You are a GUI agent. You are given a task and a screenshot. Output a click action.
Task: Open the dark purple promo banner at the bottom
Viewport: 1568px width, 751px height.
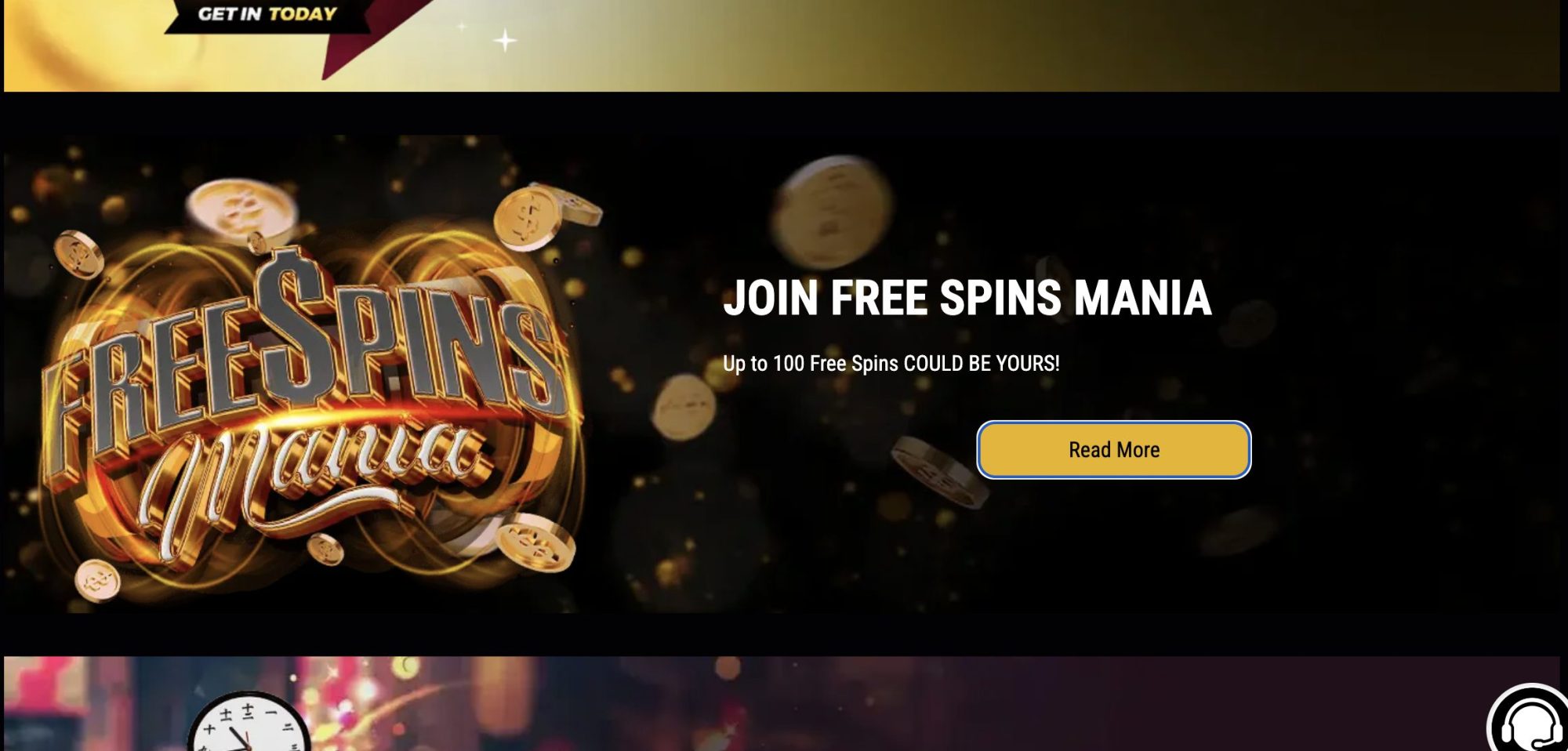(x=782, y=703)
